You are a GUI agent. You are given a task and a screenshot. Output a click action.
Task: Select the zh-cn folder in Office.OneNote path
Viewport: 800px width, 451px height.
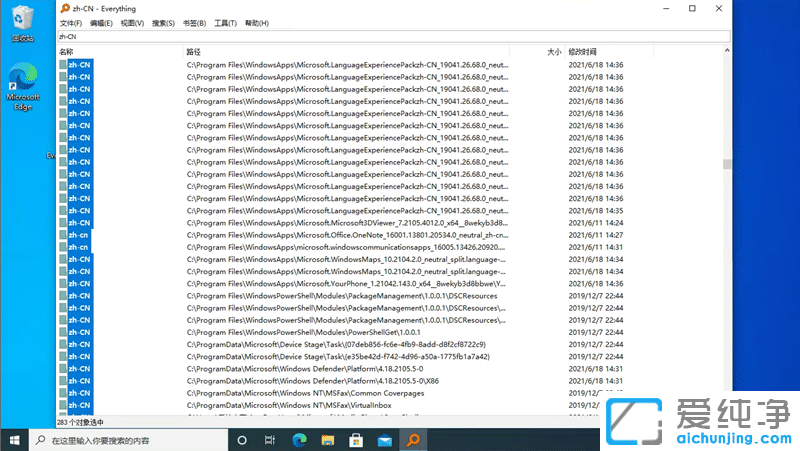coord(78,235)
